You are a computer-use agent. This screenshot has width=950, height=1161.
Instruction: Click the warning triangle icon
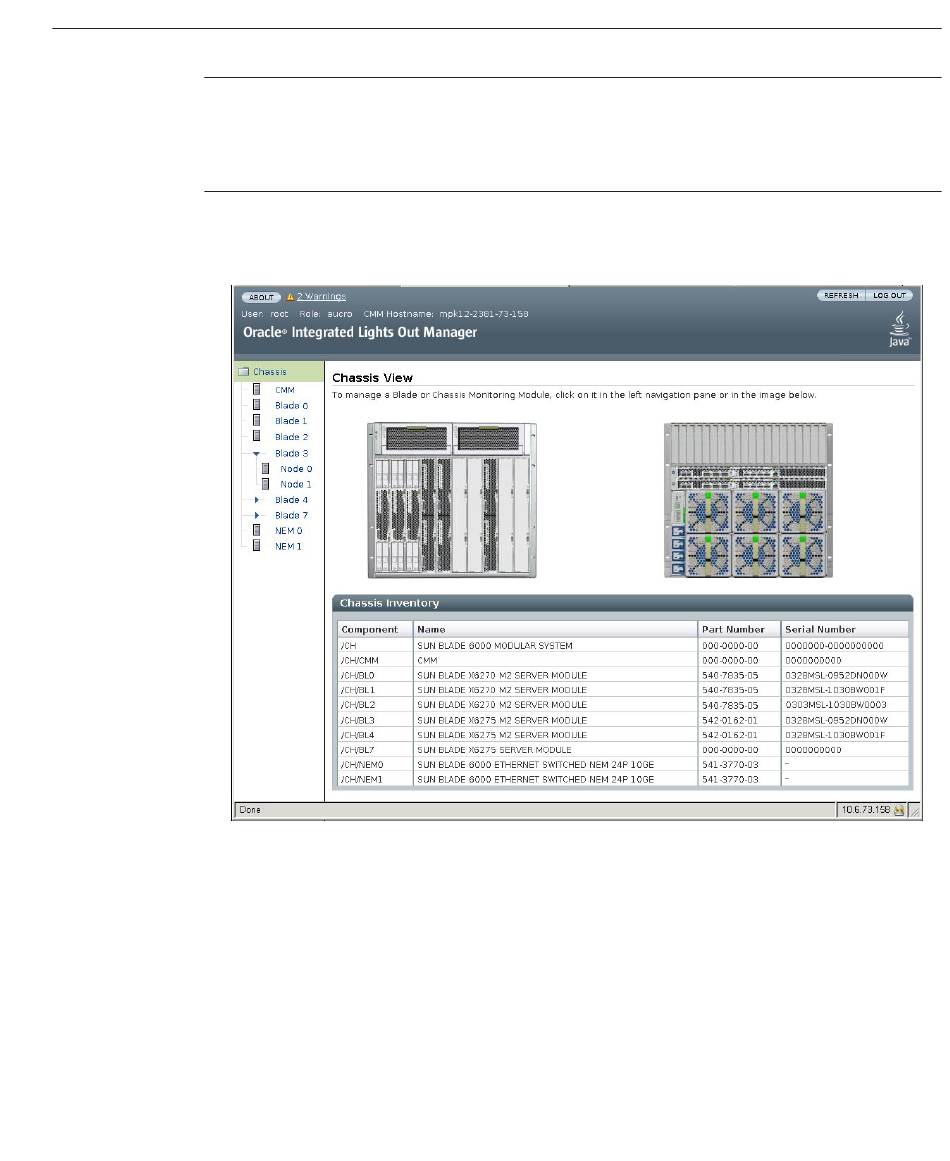(290, 296)
